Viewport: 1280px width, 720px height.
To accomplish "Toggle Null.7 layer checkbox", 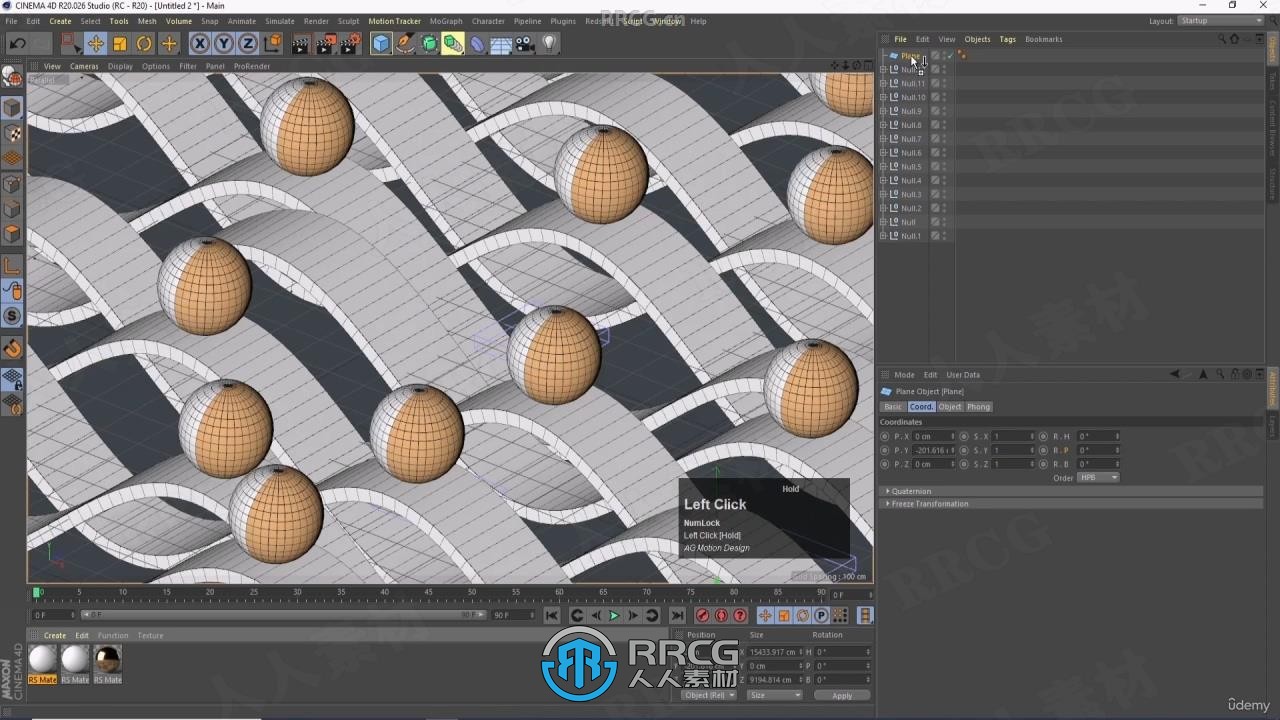I will coord(935,139).
